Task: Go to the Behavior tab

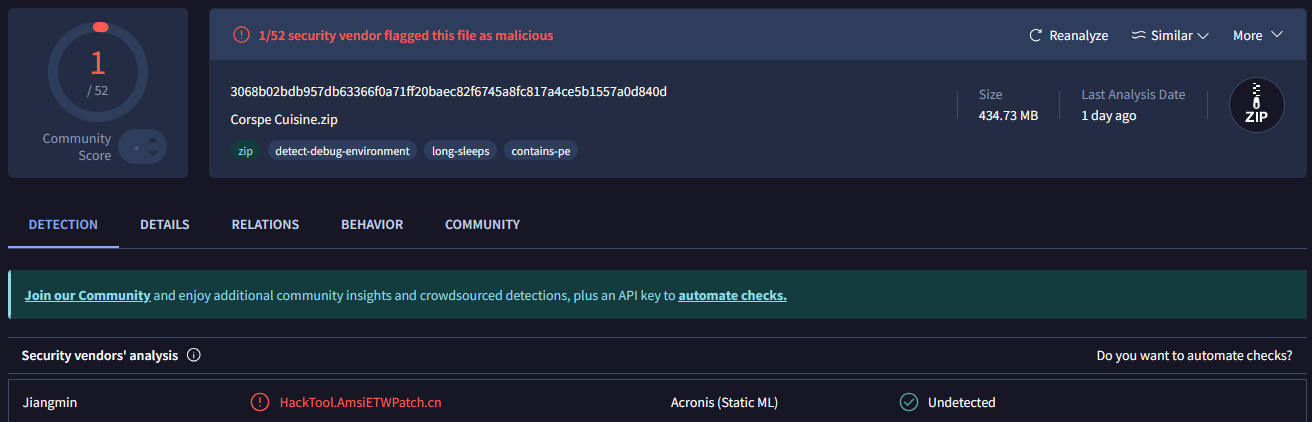Action: click(x=372, y=224)
